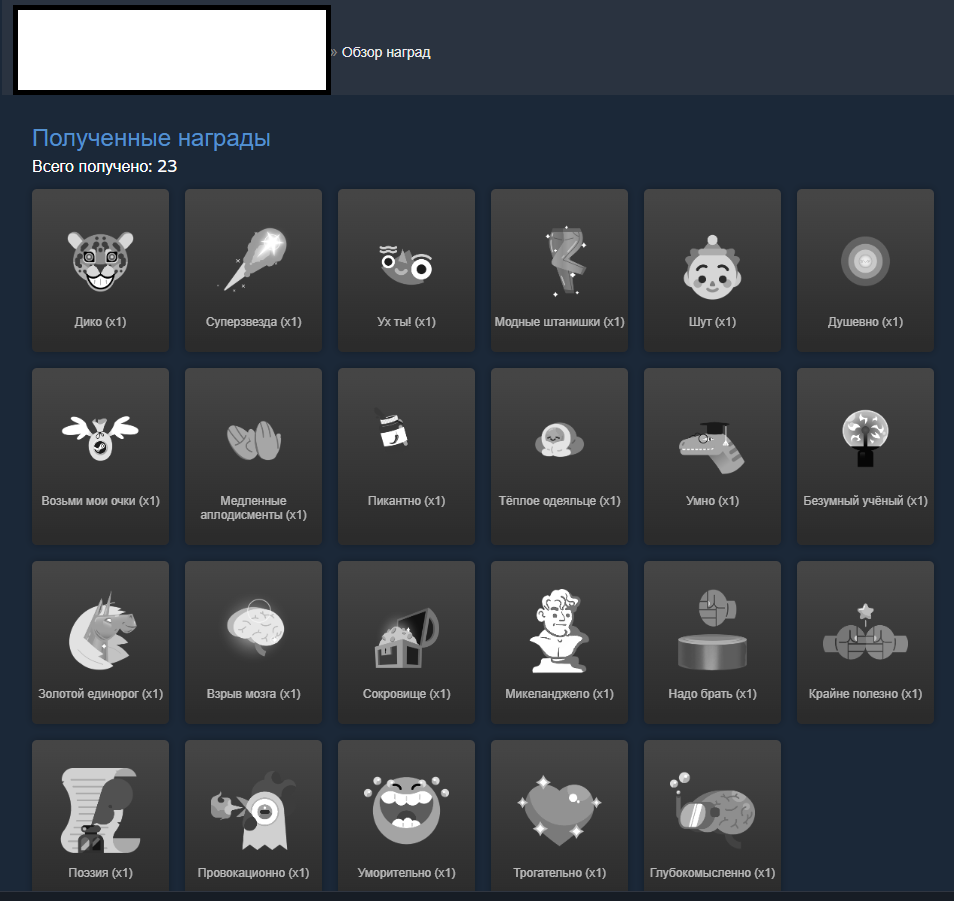This screenshot has height=901, width=954.
Task: Click the Трогательно sparkling heart icon
Action: 559,807
